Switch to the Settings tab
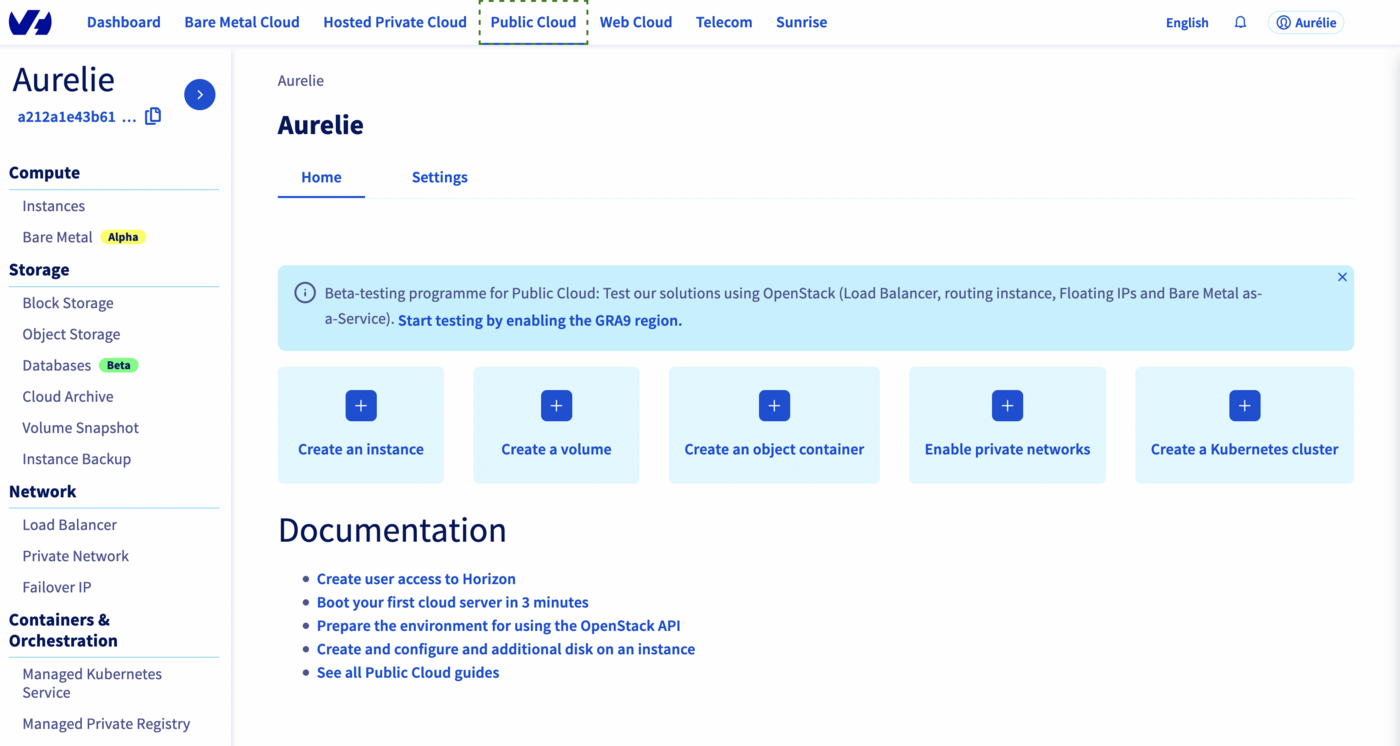The width and height of the screenshot is (1400, 746). coord(439,177)
